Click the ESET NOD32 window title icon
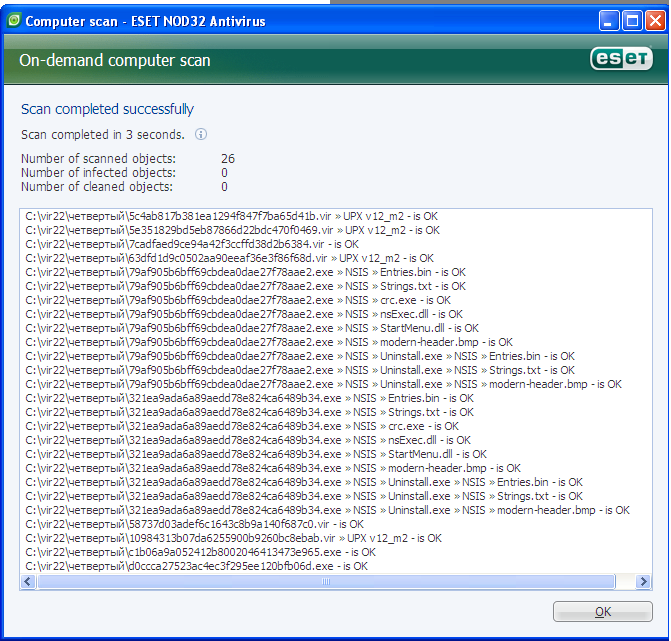This screenshot has height=641, width=671. (14, 20)
